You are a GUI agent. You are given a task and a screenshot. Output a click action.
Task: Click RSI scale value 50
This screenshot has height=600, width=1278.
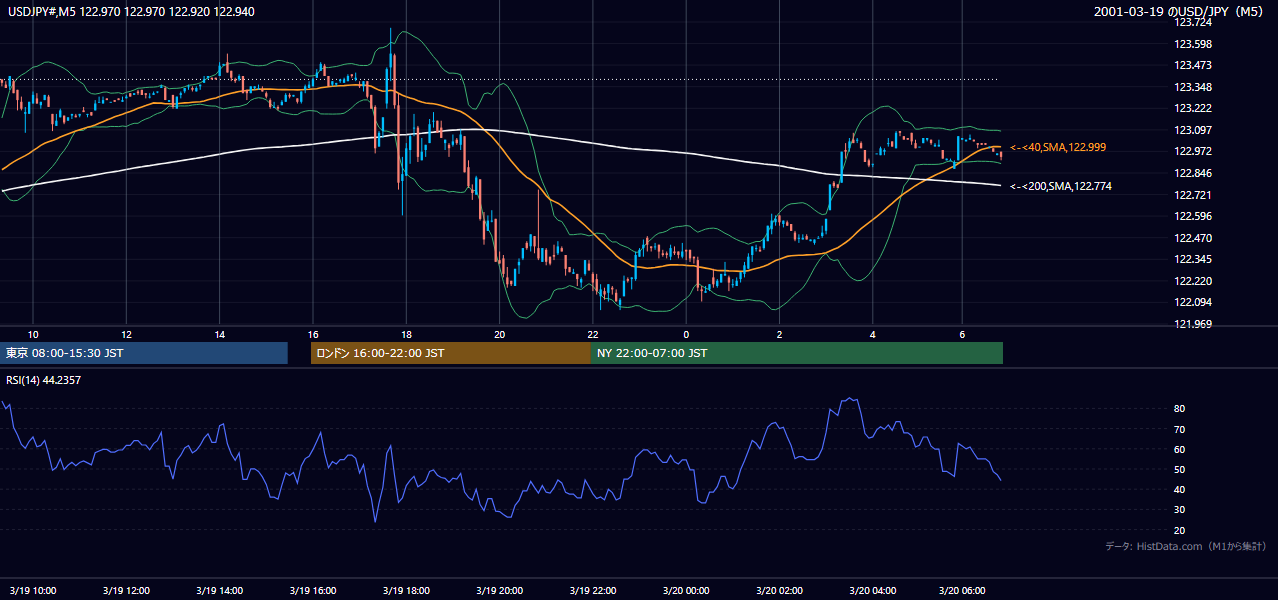coord(1180,469)
